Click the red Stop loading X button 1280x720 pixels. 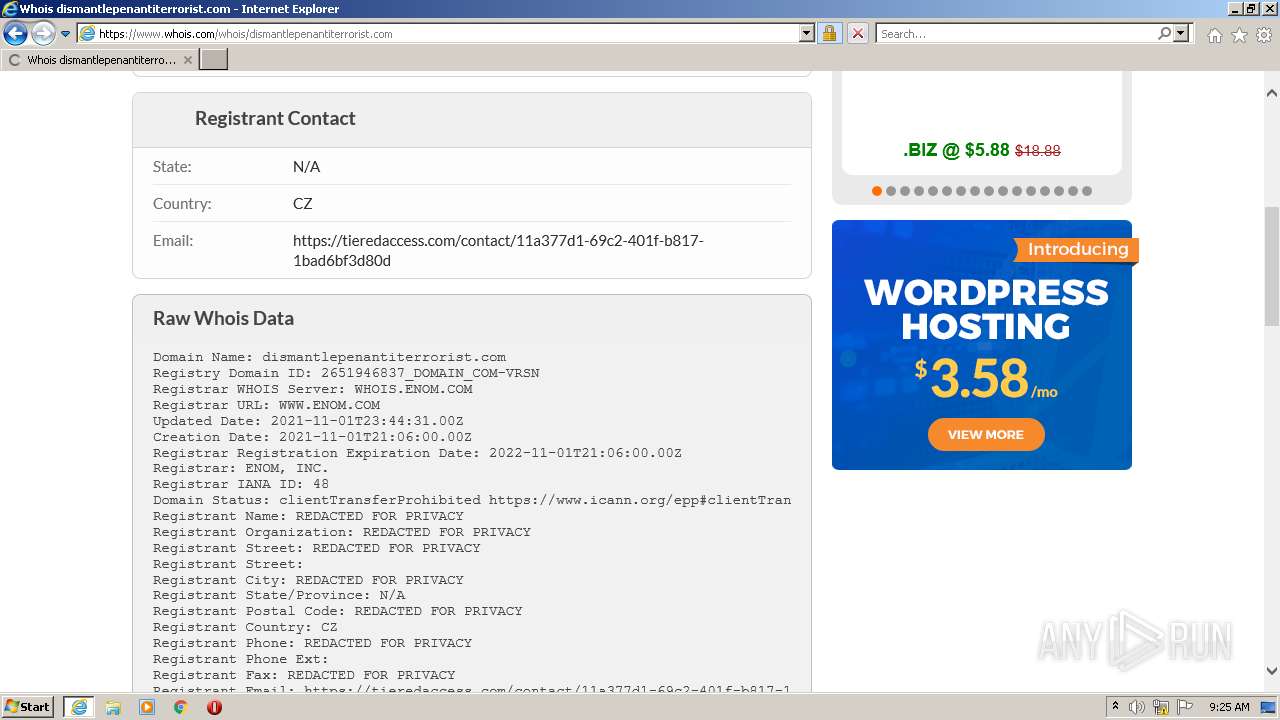pos(858,34)
